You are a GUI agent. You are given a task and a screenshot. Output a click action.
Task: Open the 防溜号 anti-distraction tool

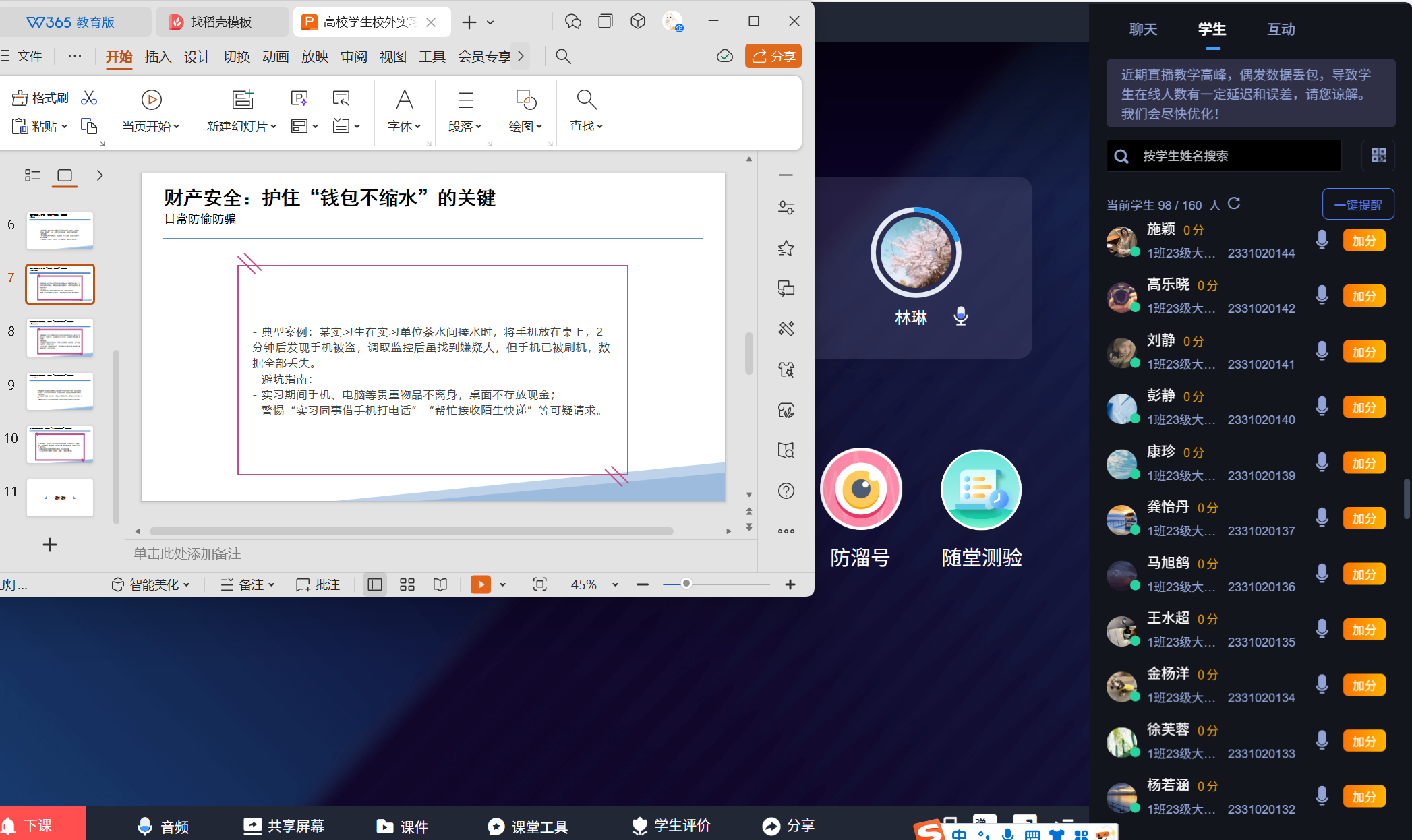click(860, 489)
